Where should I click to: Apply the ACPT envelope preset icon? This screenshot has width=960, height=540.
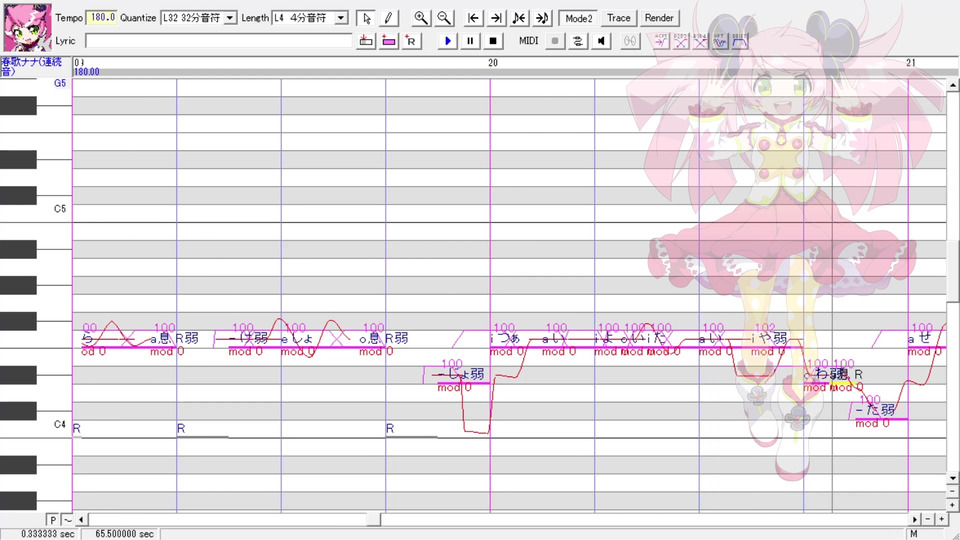pyautogui.click(x=661, y=41)
